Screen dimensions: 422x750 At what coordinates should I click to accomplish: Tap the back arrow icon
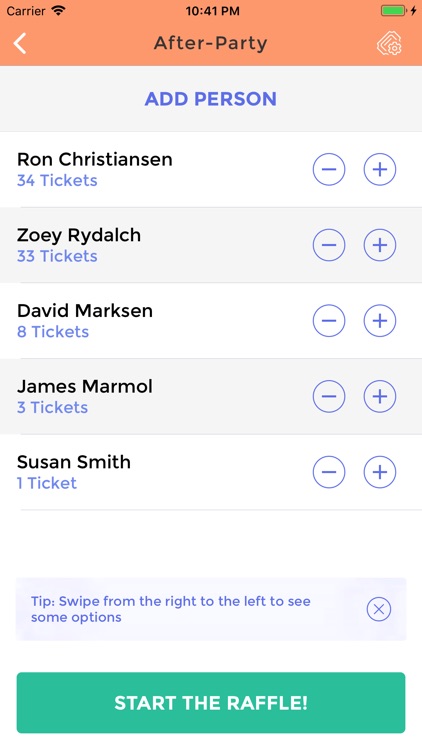tap(20, 44)
